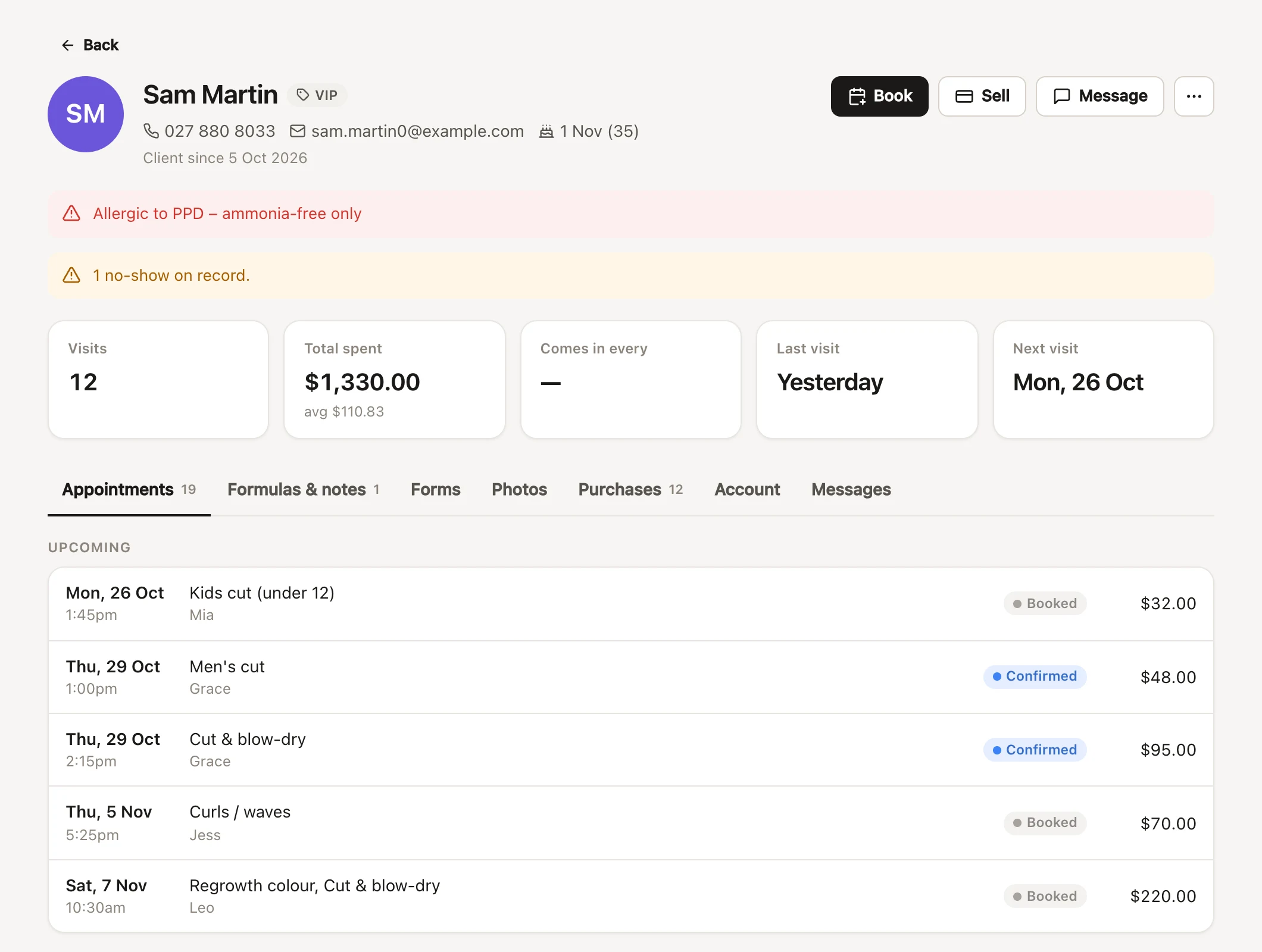Click the email sam.martin0@example.com

coord(417,131)
